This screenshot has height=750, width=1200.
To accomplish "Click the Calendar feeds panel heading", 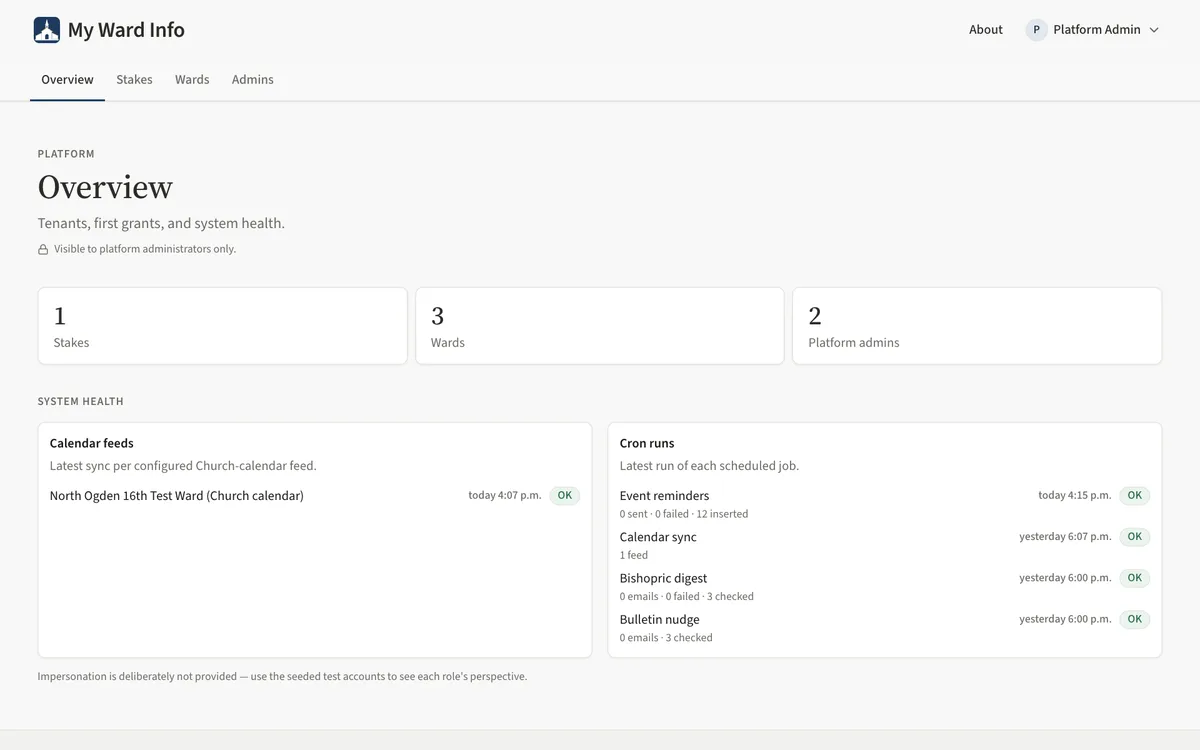I will (92, 443).
